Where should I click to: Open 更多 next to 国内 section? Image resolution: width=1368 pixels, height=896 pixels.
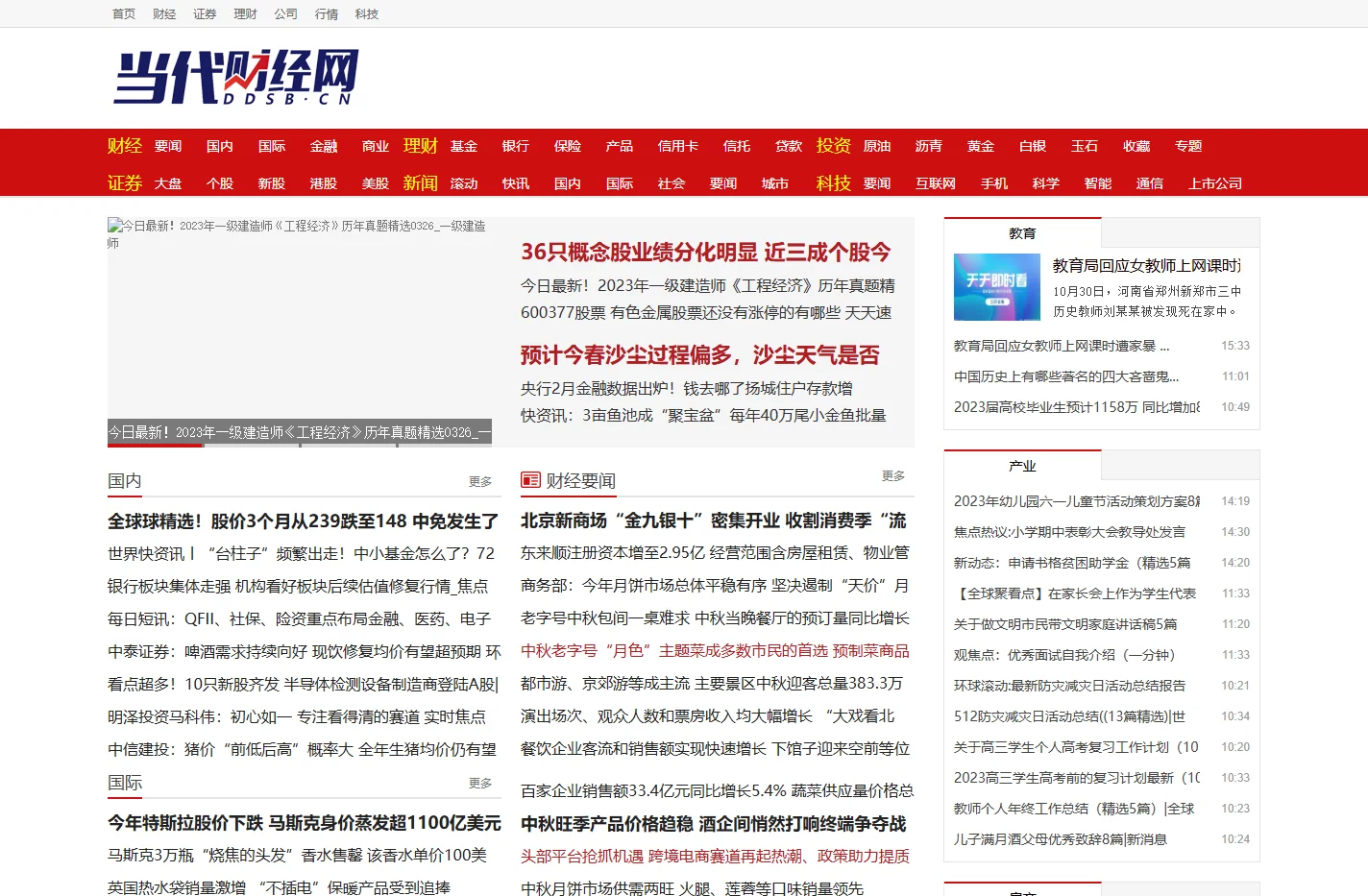click(x=480, y=481)
